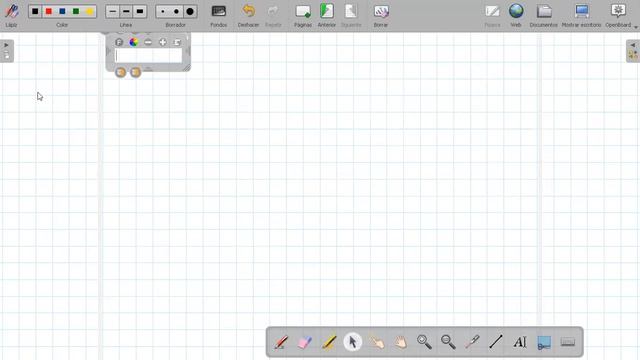640x360 pixels.
Task: Click the Borrar erase page button
Action: point(381,15)
